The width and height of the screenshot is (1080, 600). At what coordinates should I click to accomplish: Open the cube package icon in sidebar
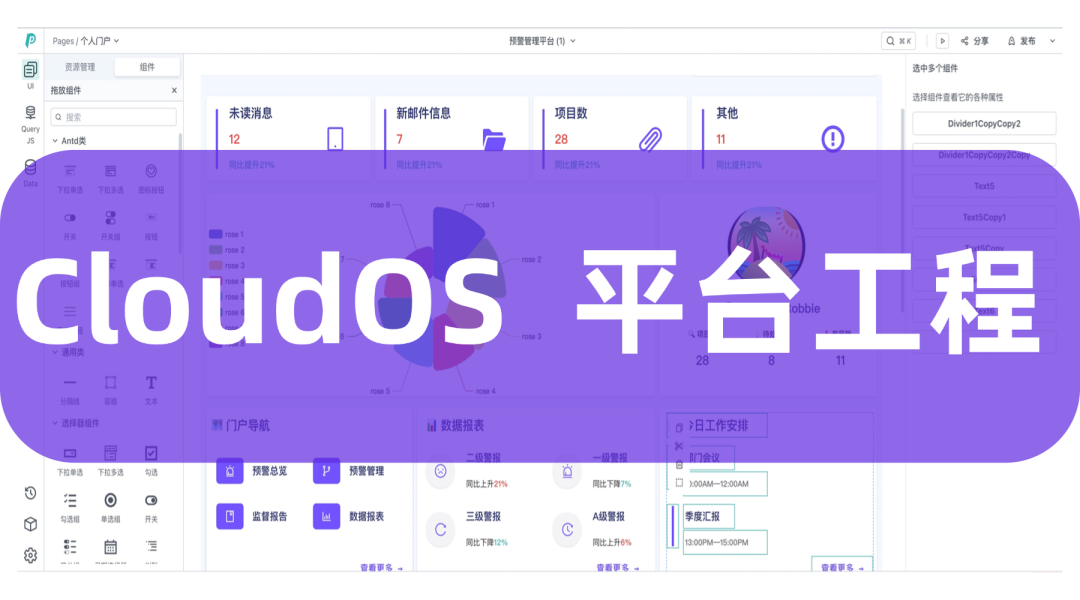pos(30,524)
